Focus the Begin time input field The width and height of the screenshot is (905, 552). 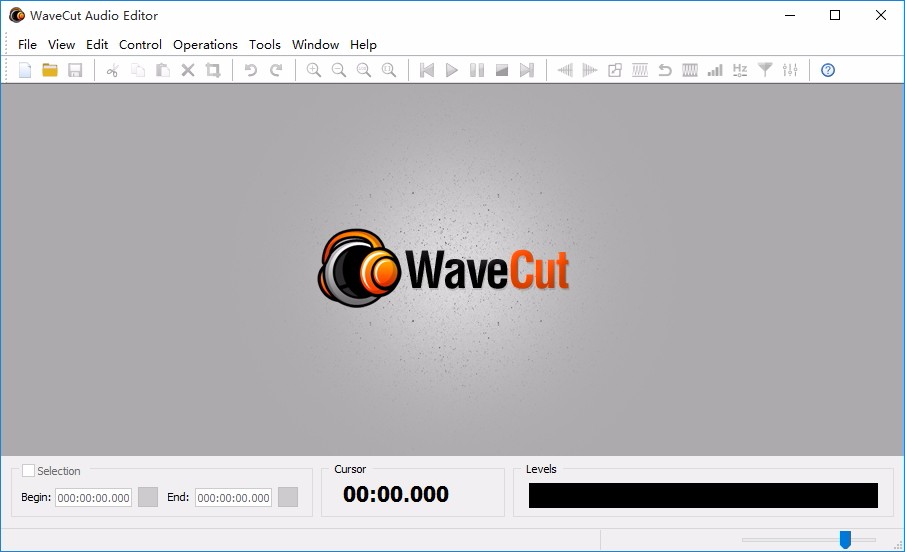coord(93,497)
